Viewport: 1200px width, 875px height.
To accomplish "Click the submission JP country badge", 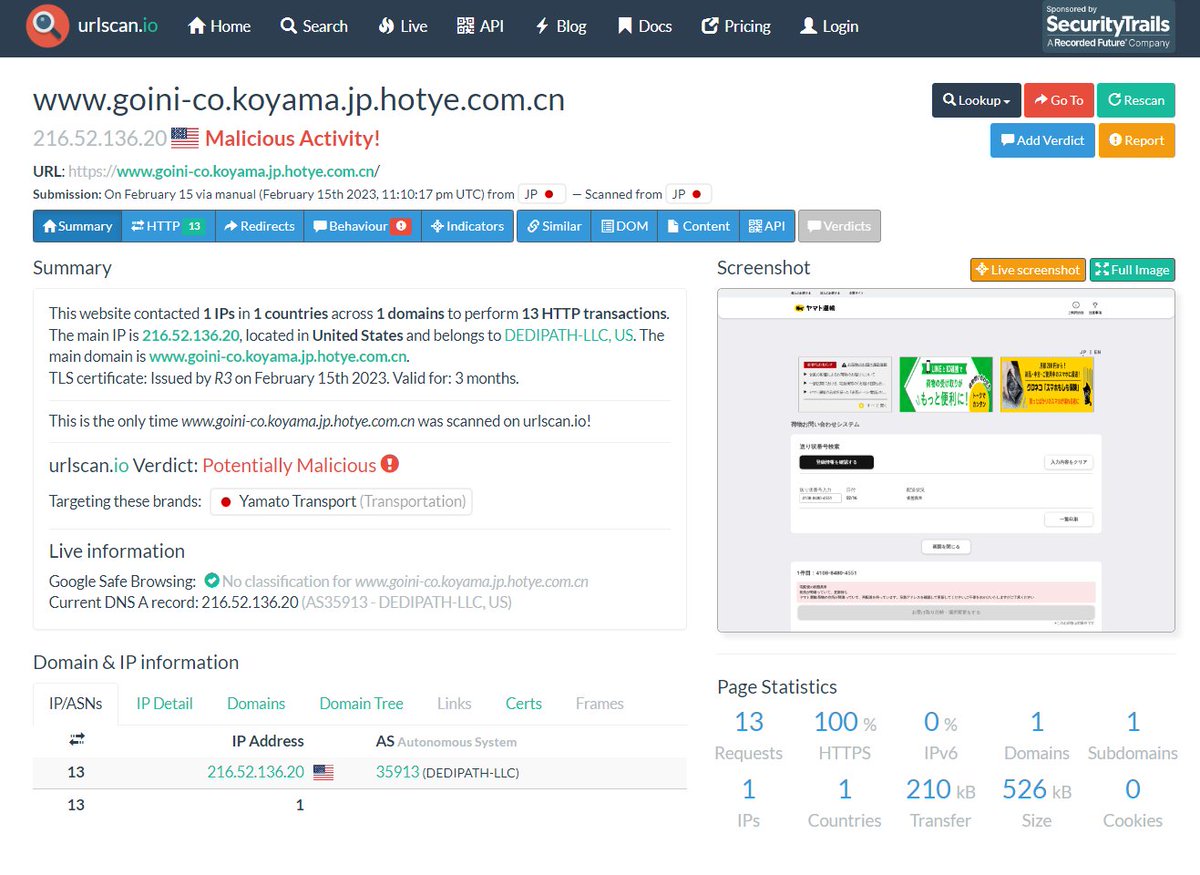I will coord(543,194).
